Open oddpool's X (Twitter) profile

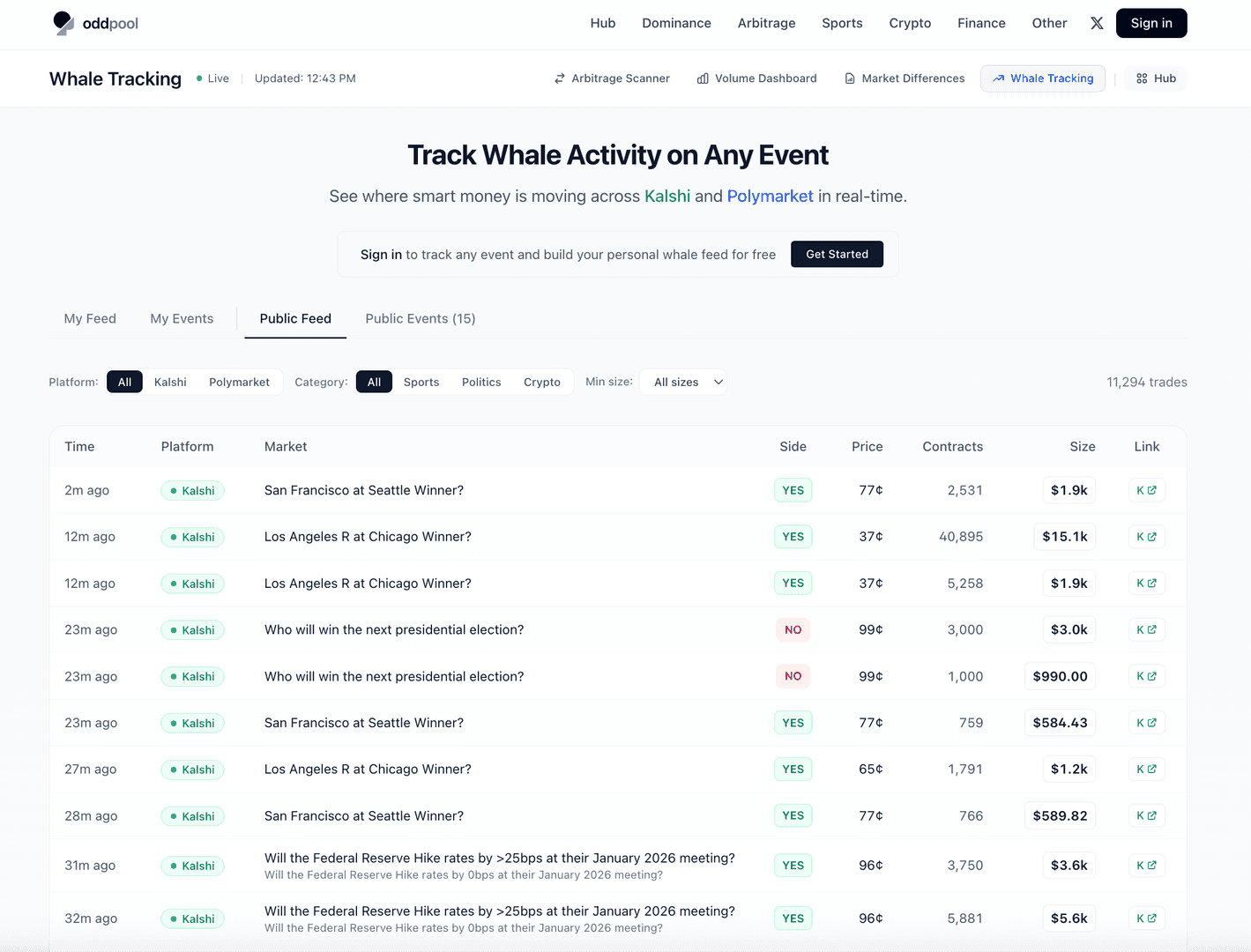tap(1097, 23)
